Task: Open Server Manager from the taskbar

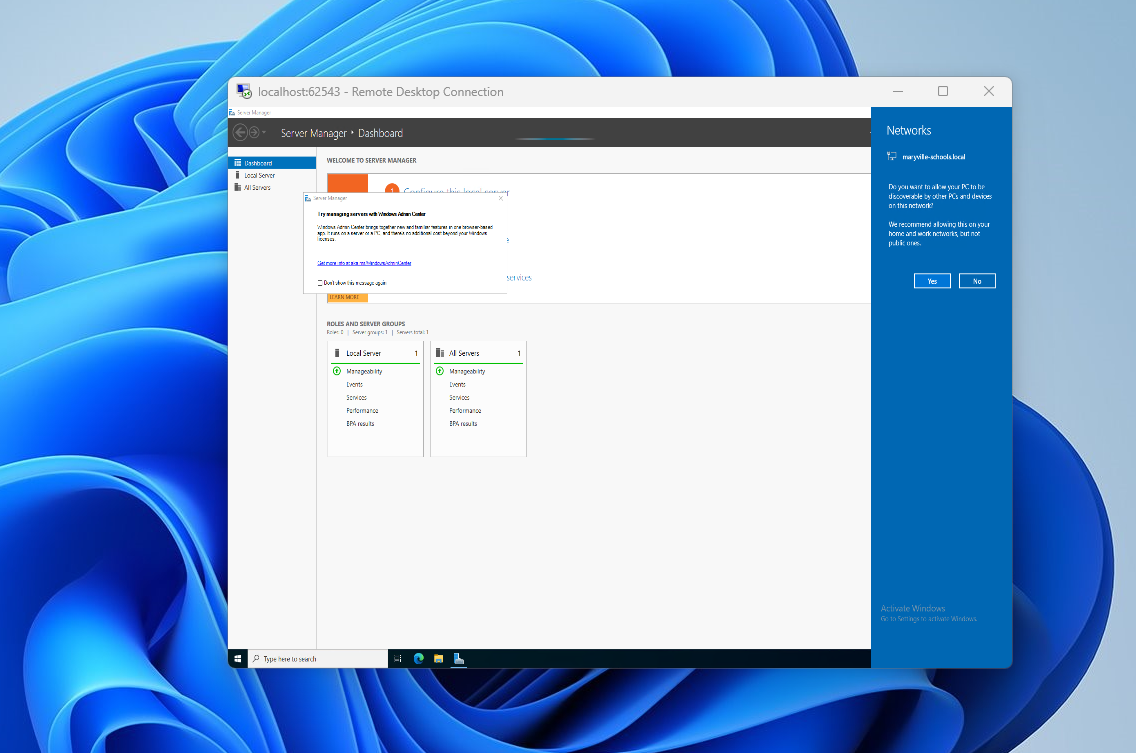Action: coord(459,658)
